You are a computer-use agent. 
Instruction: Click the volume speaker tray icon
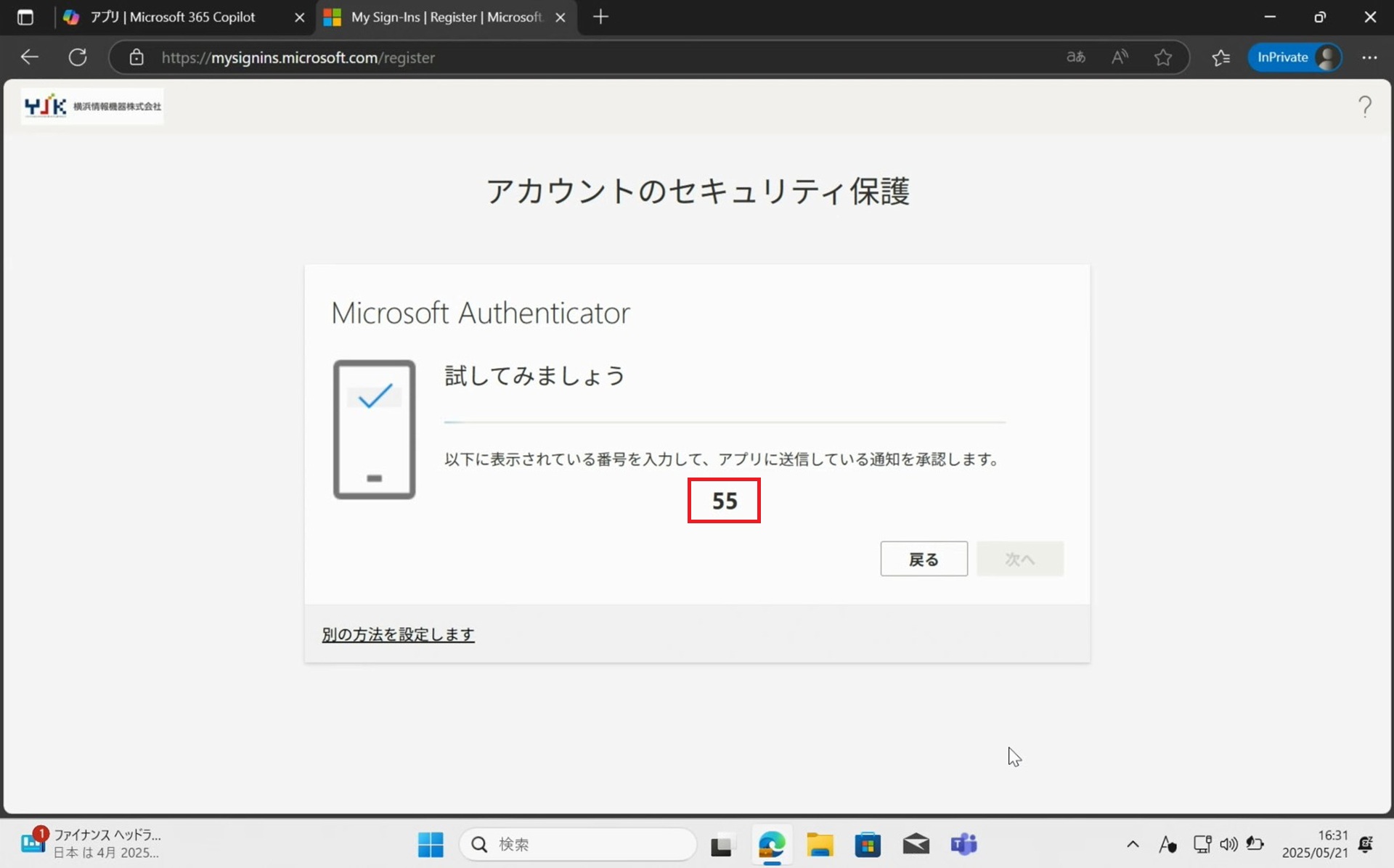tap(1228, 844)
